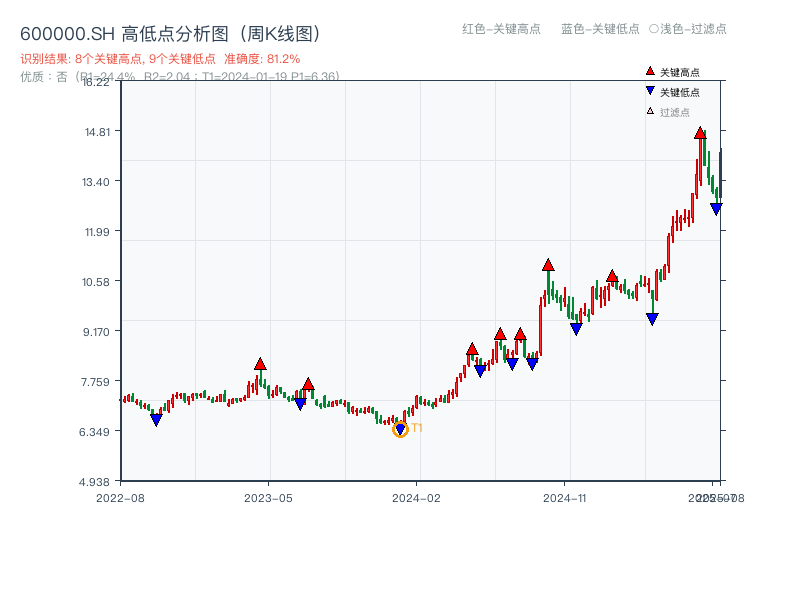Click the chart title 600000.SH 高低点分析图
The image size is (800, 600).
click(x=170, y=34)
